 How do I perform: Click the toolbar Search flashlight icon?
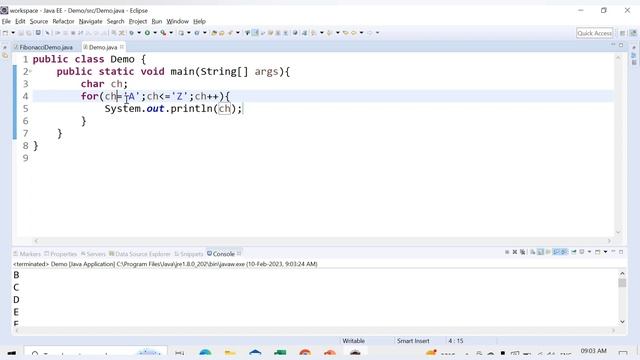click(230, 33)
